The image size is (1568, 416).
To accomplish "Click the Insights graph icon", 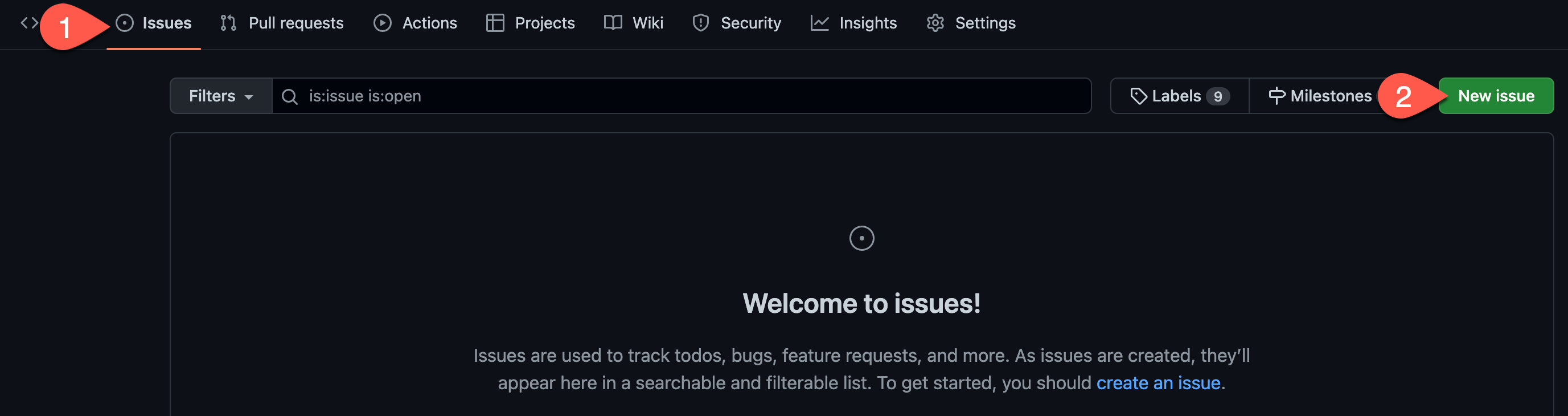I will point(819,23).
